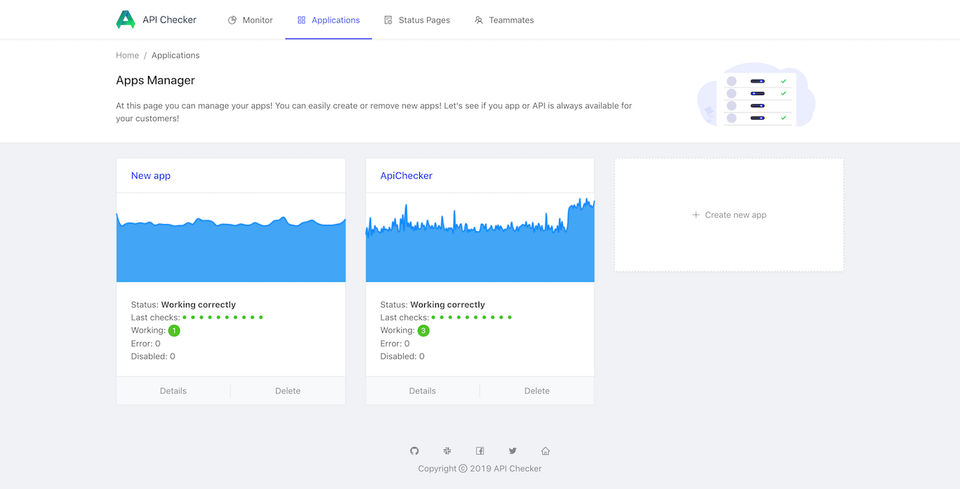This screenshot has width=960, height=489.
Task: Select the Applications tab
Action: (x=329, y=20)
